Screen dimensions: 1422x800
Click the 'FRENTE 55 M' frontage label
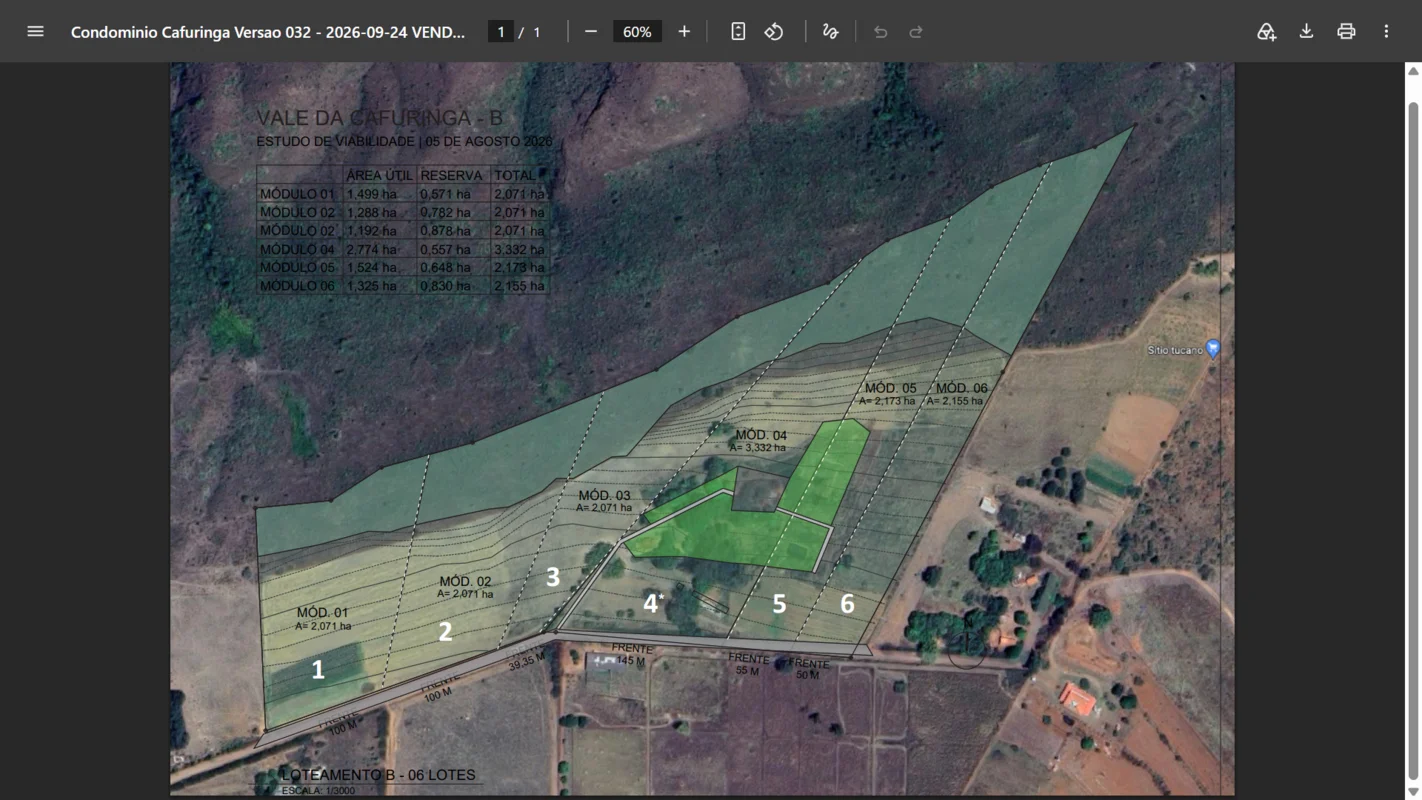[748, 664]
